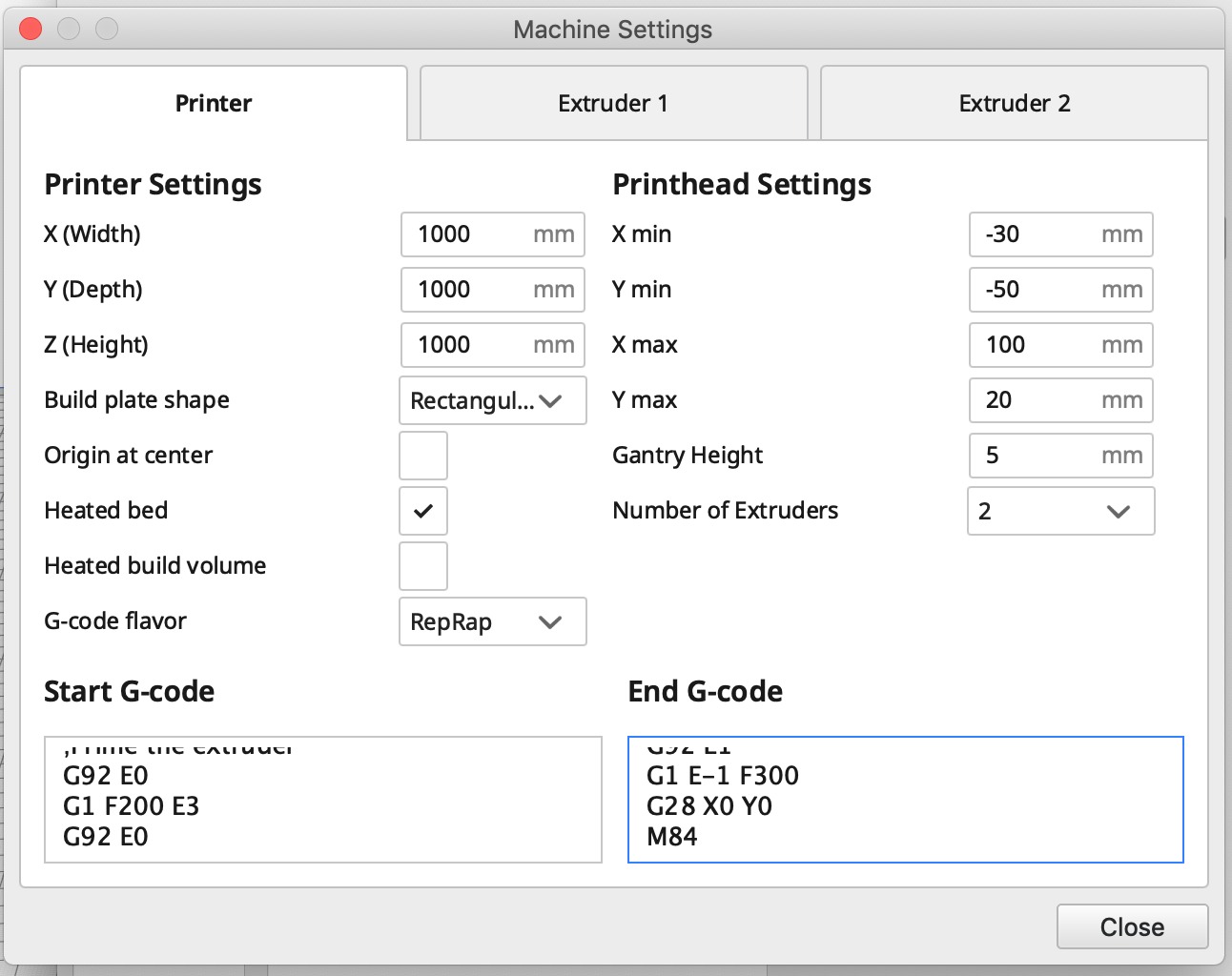Screen dimensions: 1232x976
Task: Enable Heated build volume checkbox
Action: click(422, 566)
